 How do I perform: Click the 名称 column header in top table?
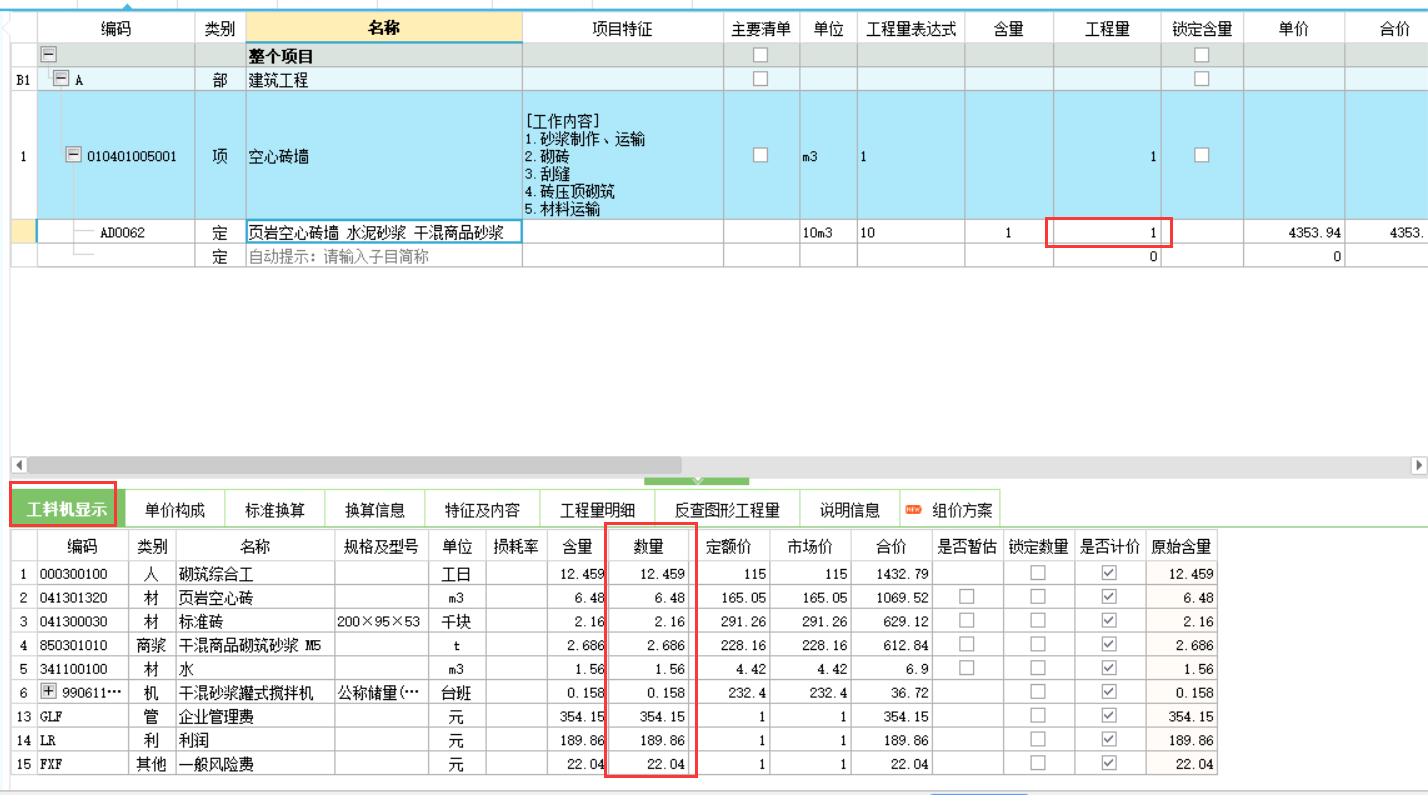pos(384,29)
